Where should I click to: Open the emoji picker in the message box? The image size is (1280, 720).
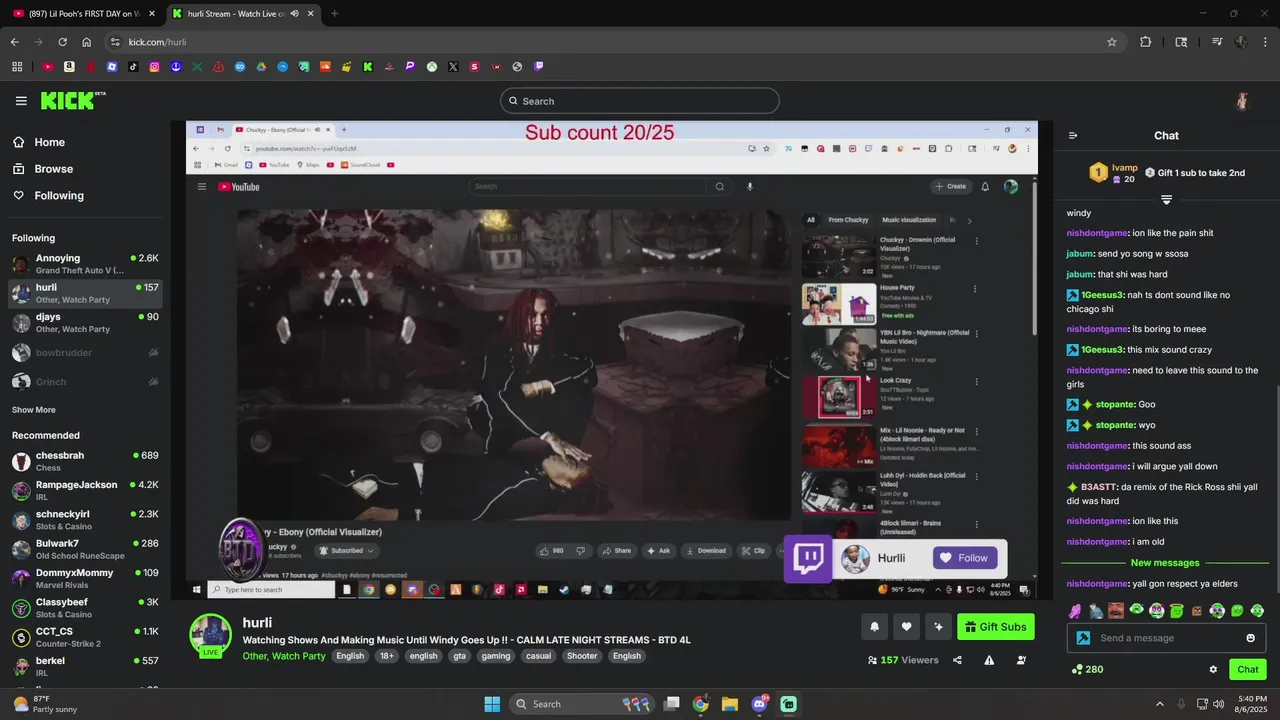pos(1250,638)
